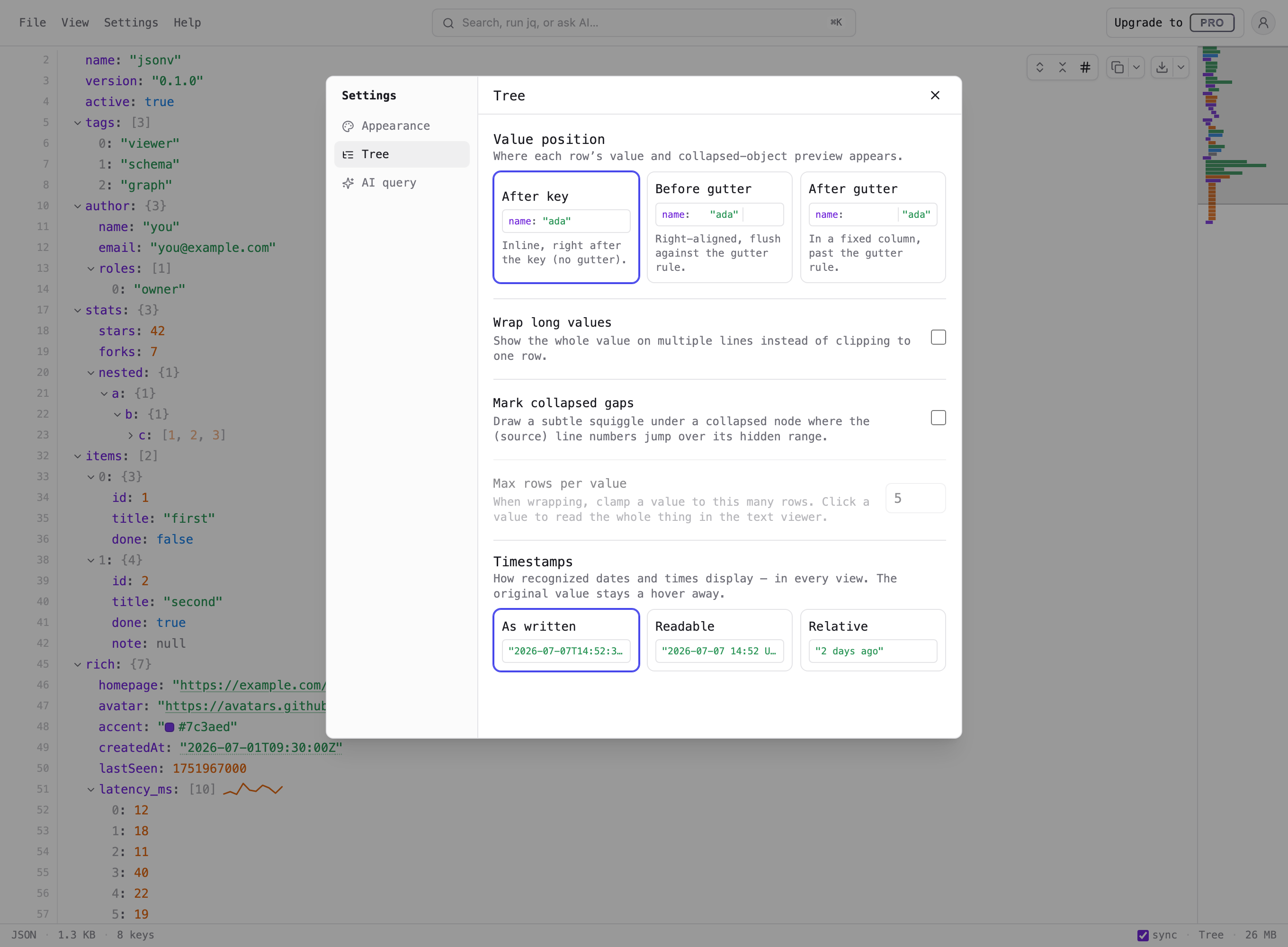Image resolution: width=1288 pixels, height=947 pixels.
Task: Click the createdAt timestamp value
Action: 261,748
